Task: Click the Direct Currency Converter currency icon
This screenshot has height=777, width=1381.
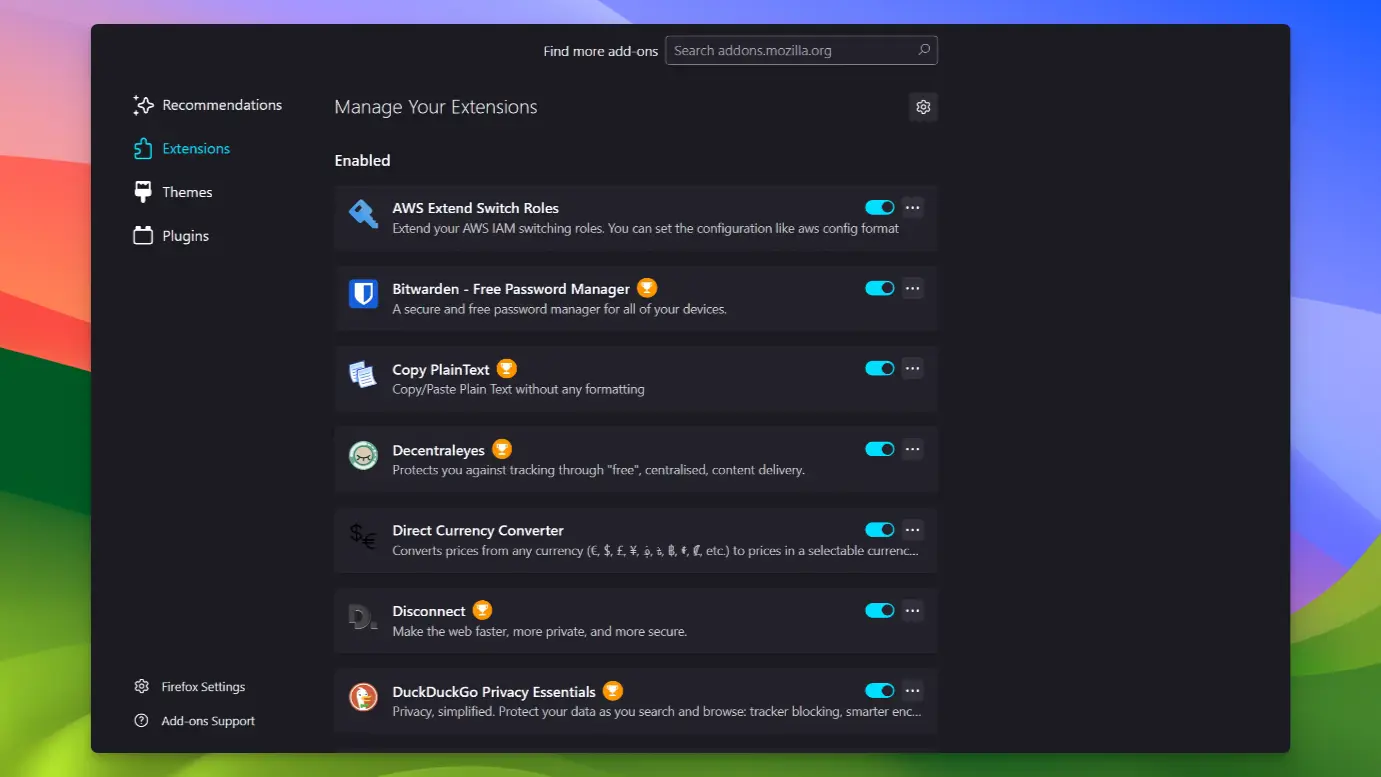Action: pyautogui.click(x=362, y=536)
